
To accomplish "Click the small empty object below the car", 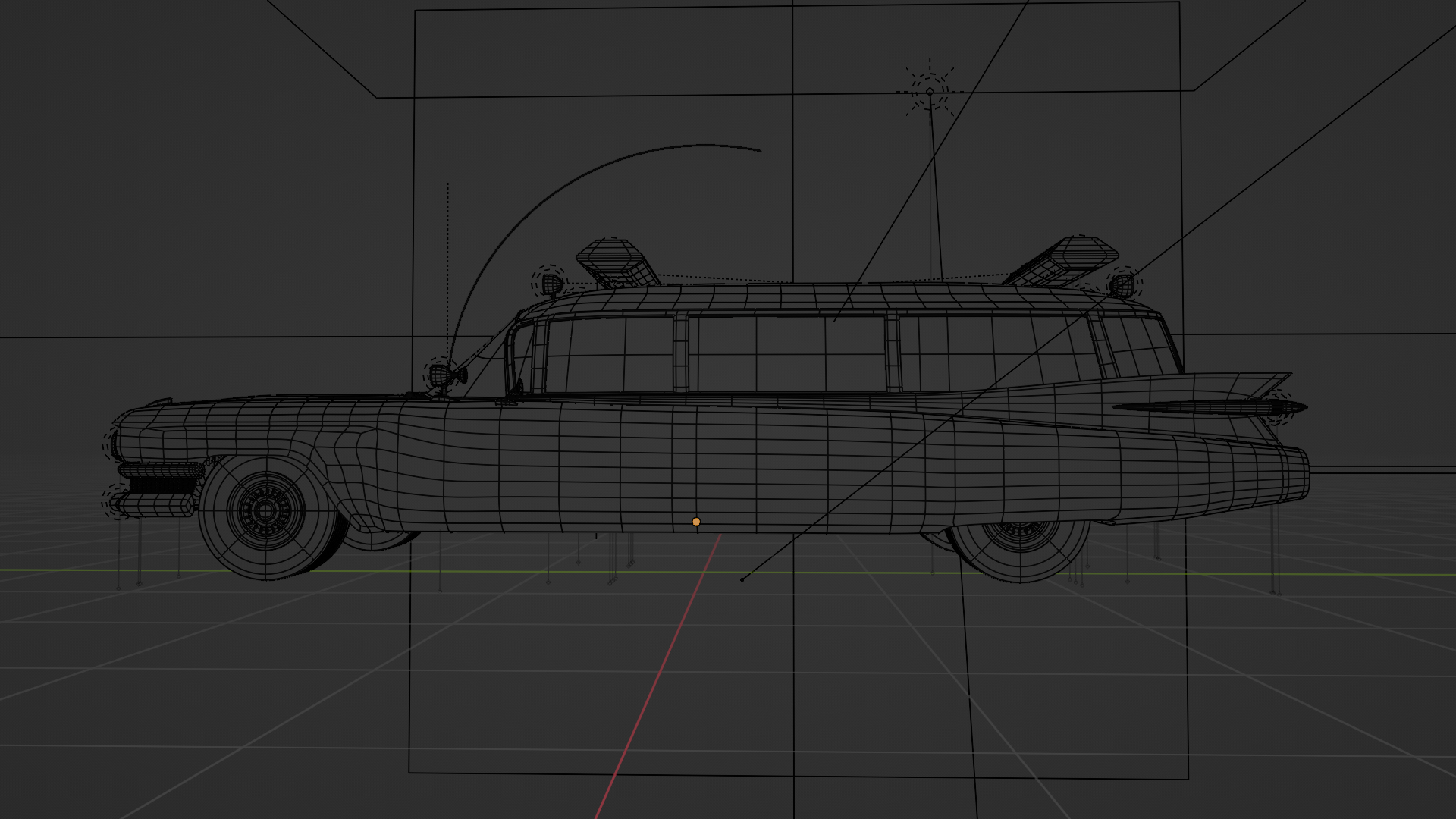I will tap(742, 579).
